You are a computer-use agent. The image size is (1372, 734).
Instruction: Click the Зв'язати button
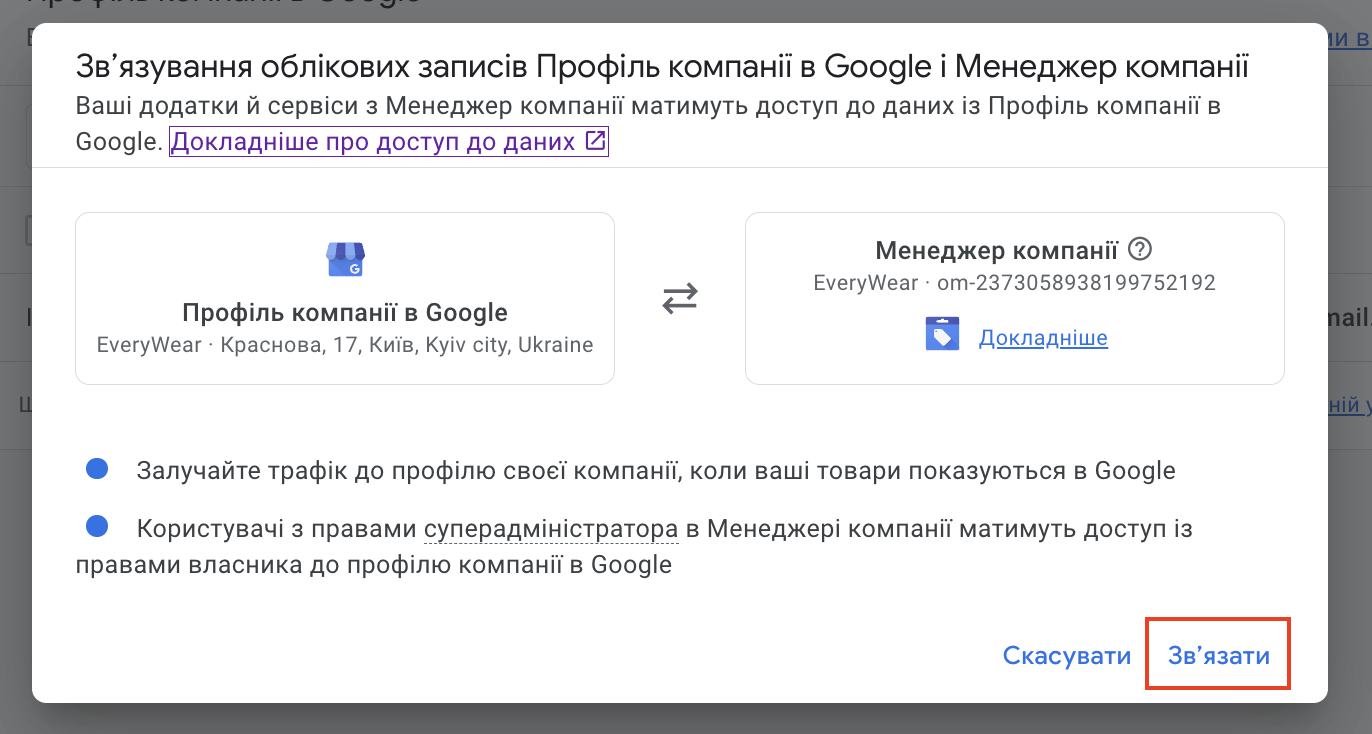[x=1218, y=654]
